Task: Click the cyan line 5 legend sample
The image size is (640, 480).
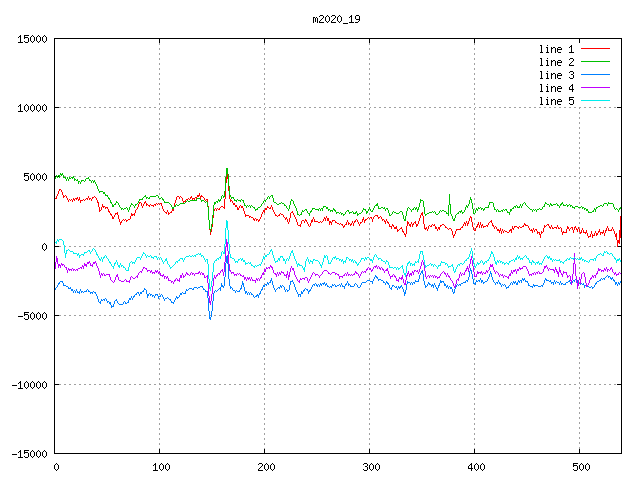Action: tap(596, 101)
